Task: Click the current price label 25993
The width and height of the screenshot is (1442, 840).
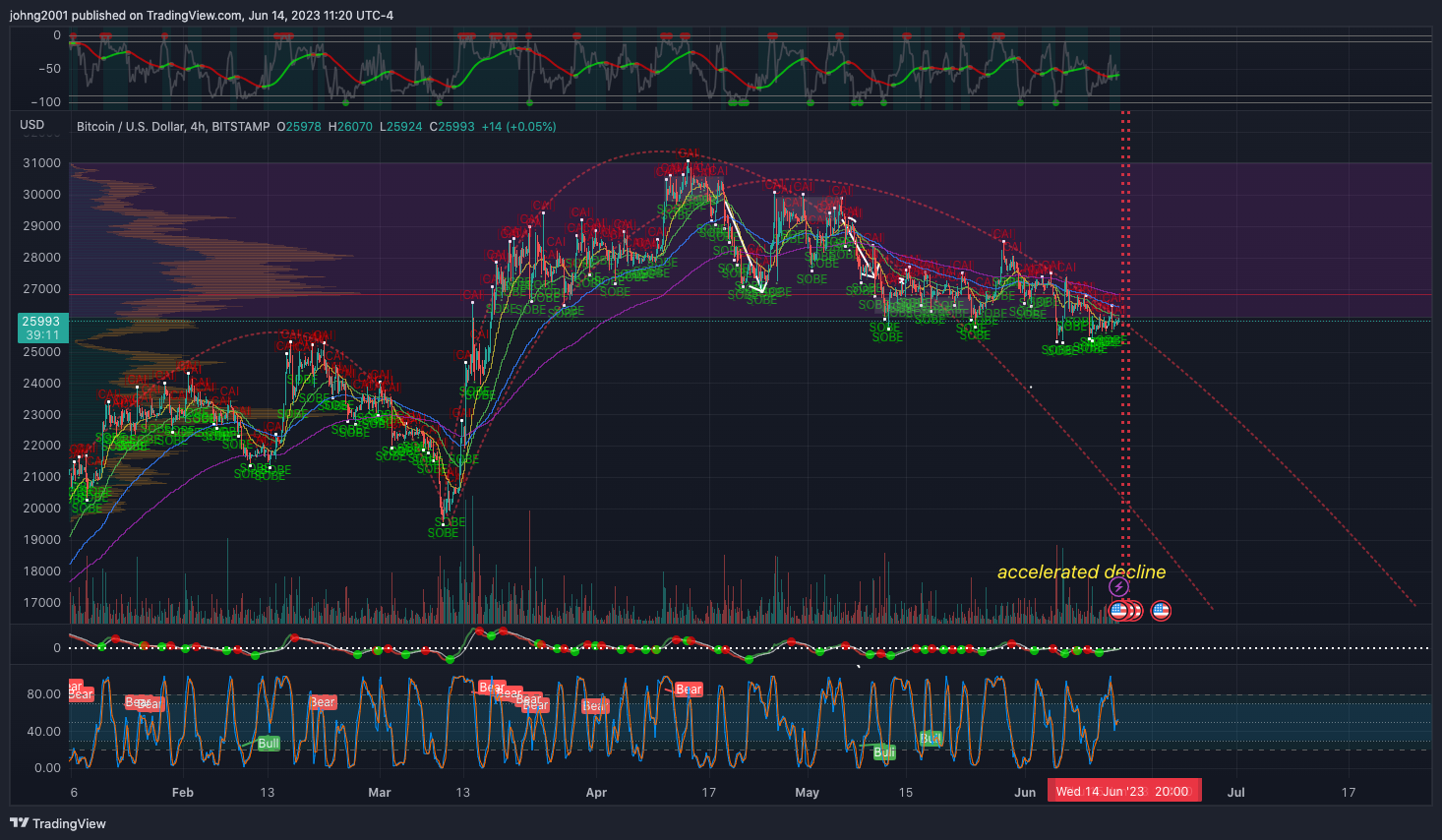Action: (x=41, y=321)
